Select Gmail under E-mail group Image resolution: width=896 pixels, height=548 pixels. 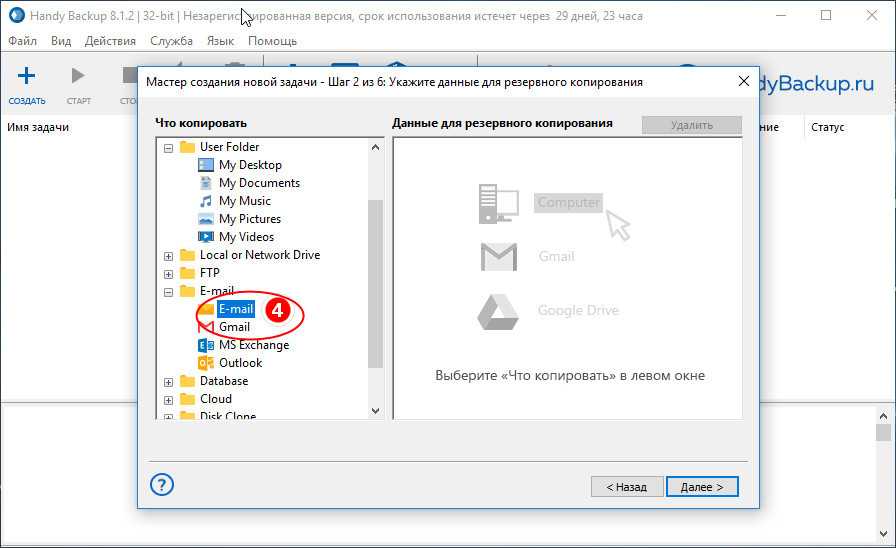[x=234, y=327]
